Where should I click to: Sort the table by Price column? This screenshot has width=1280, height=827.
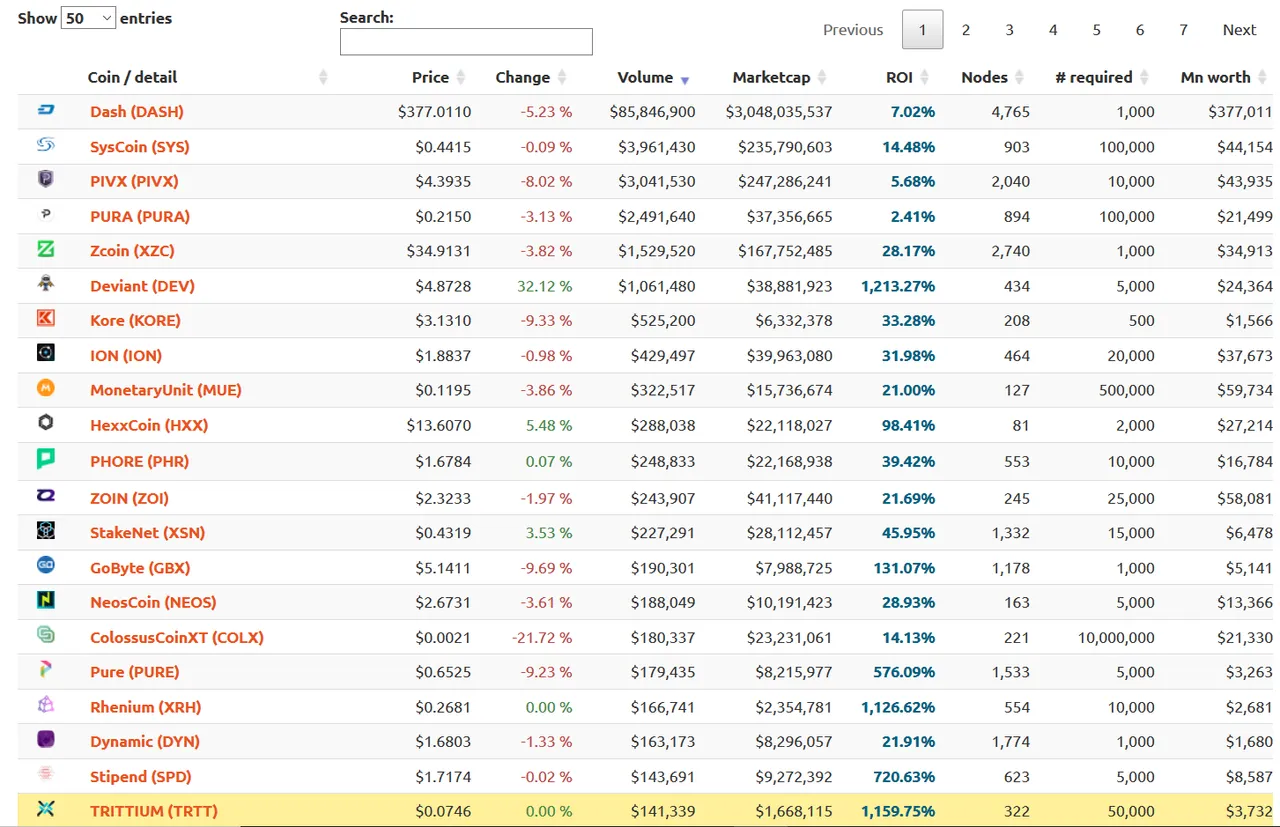pyautogui.click(x=438, y=77)
